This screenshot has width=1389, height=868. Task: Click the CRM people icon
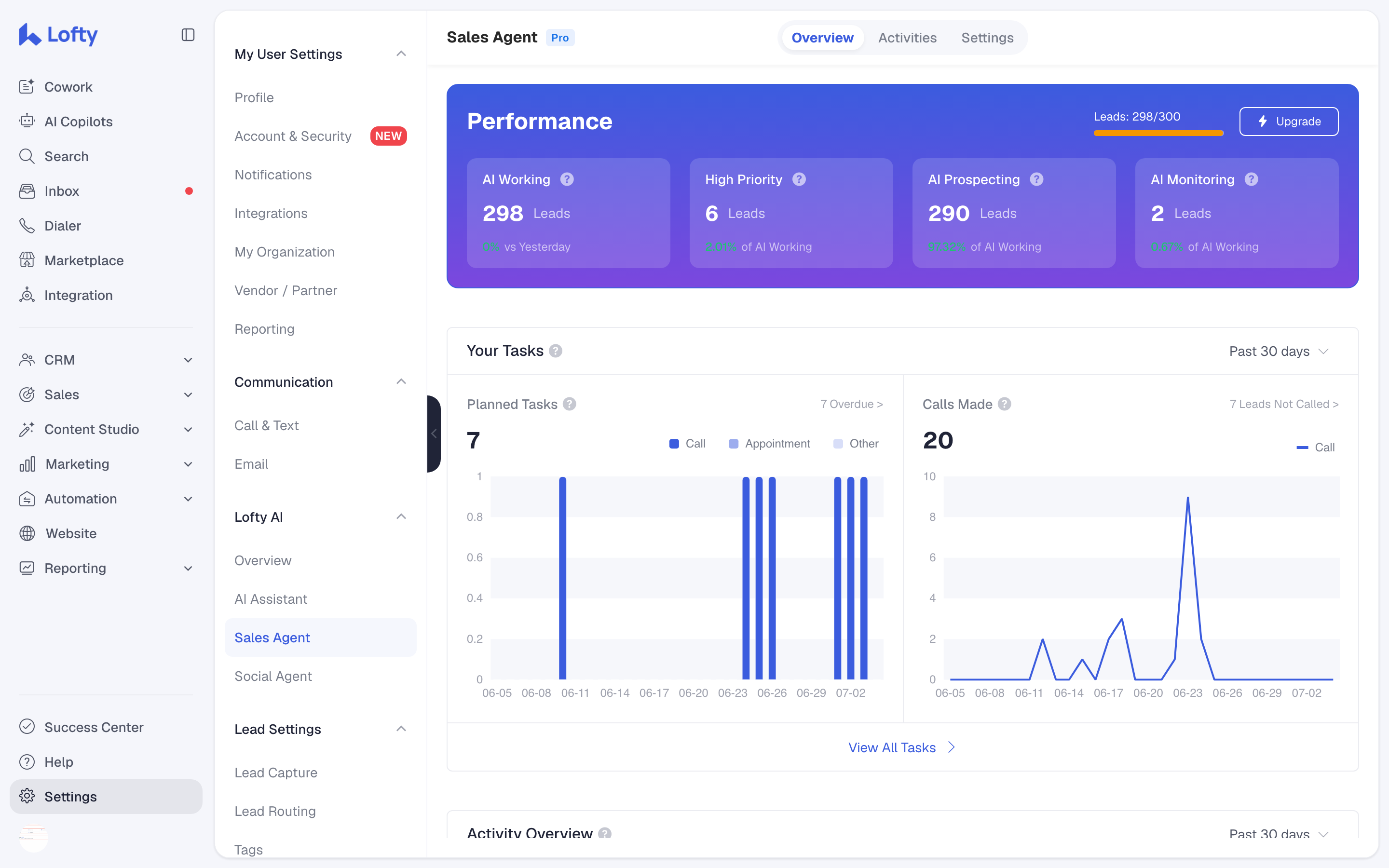[x=27, y=360]
